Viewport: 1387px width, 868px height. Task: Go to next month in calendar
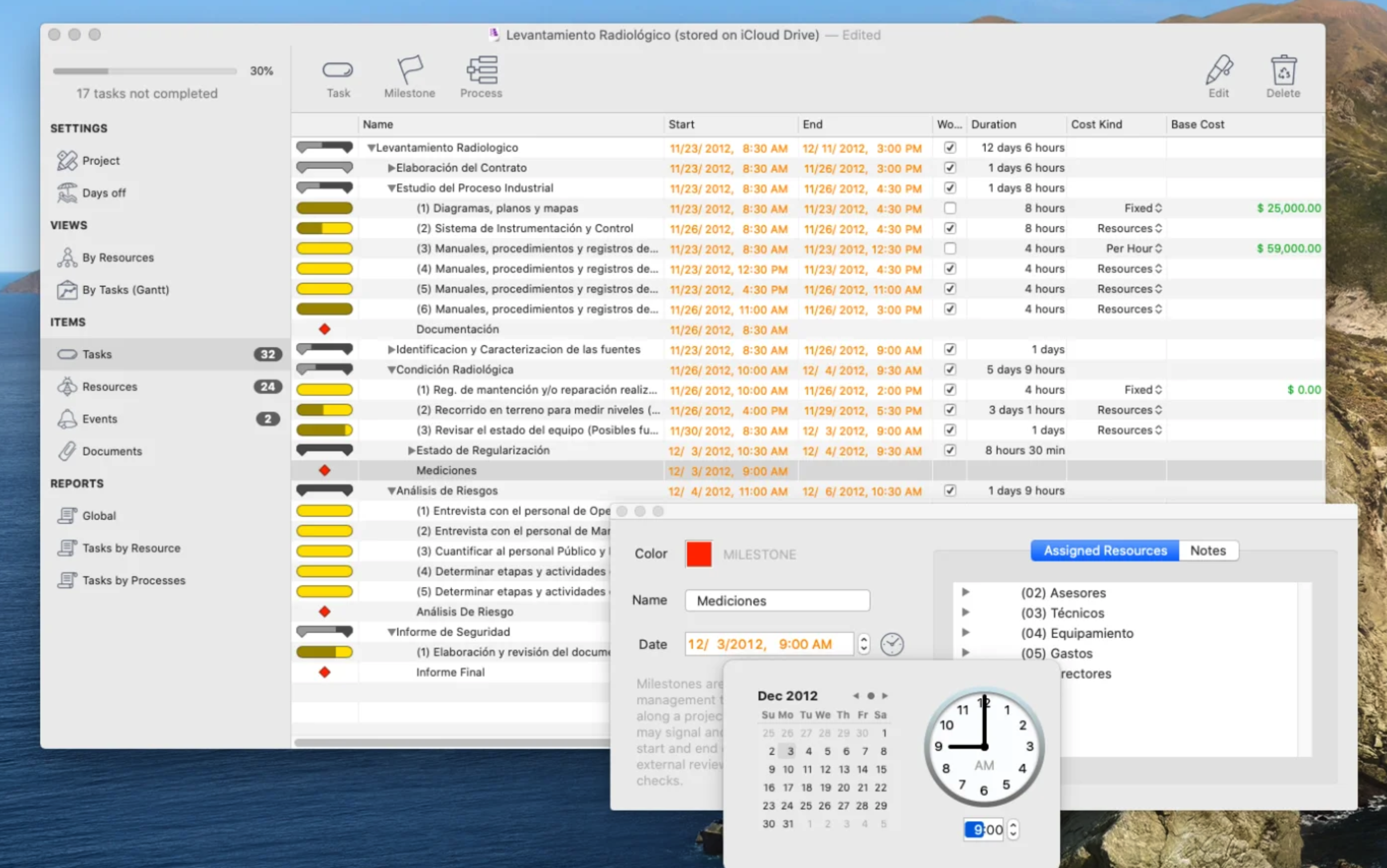click(x=884, y=696)
